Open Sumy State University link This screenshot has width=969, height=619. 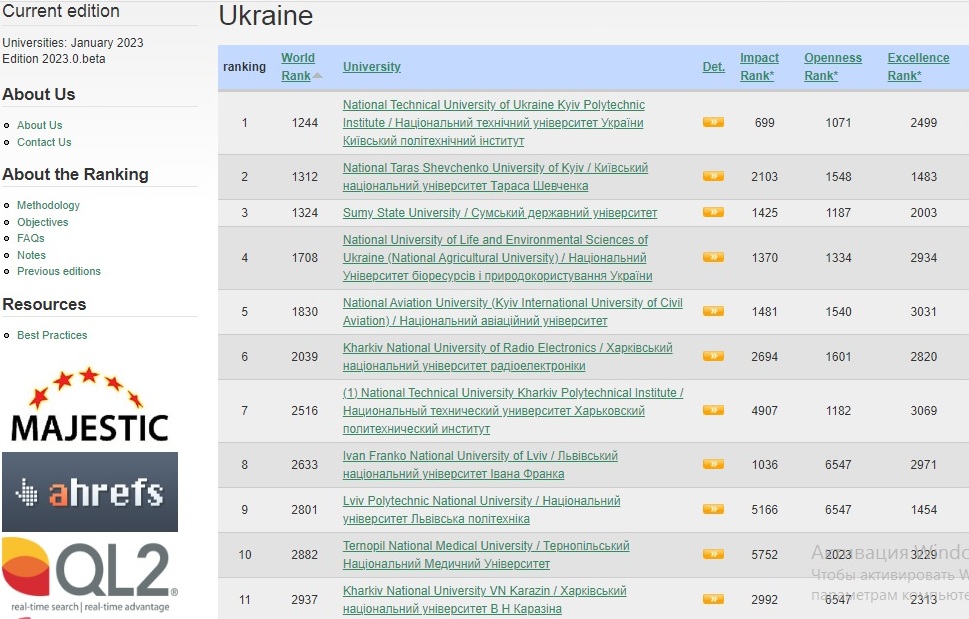pyautogui.click(x=499, y=213)
